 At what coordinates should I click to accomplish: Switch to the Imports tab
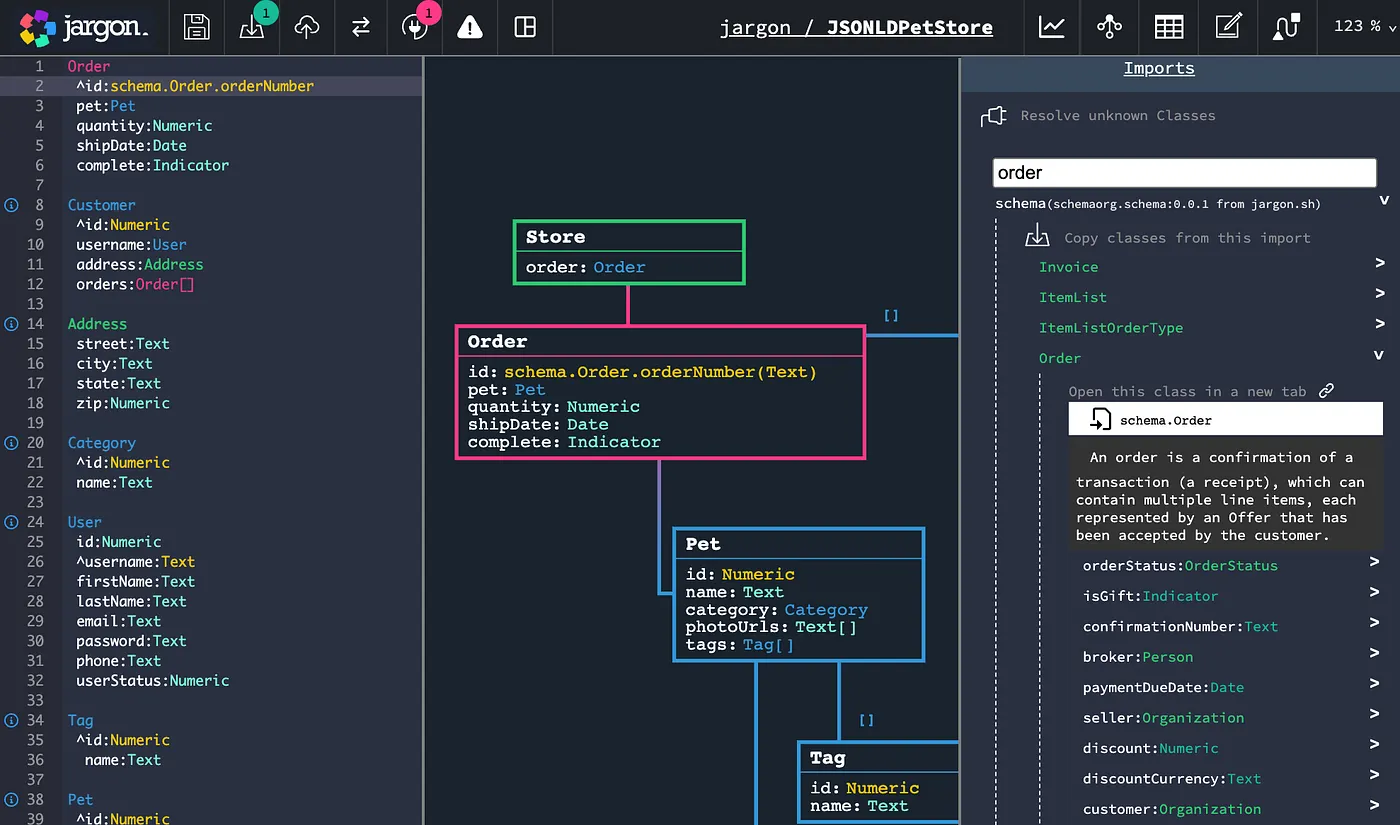[x=1158, y=68]
